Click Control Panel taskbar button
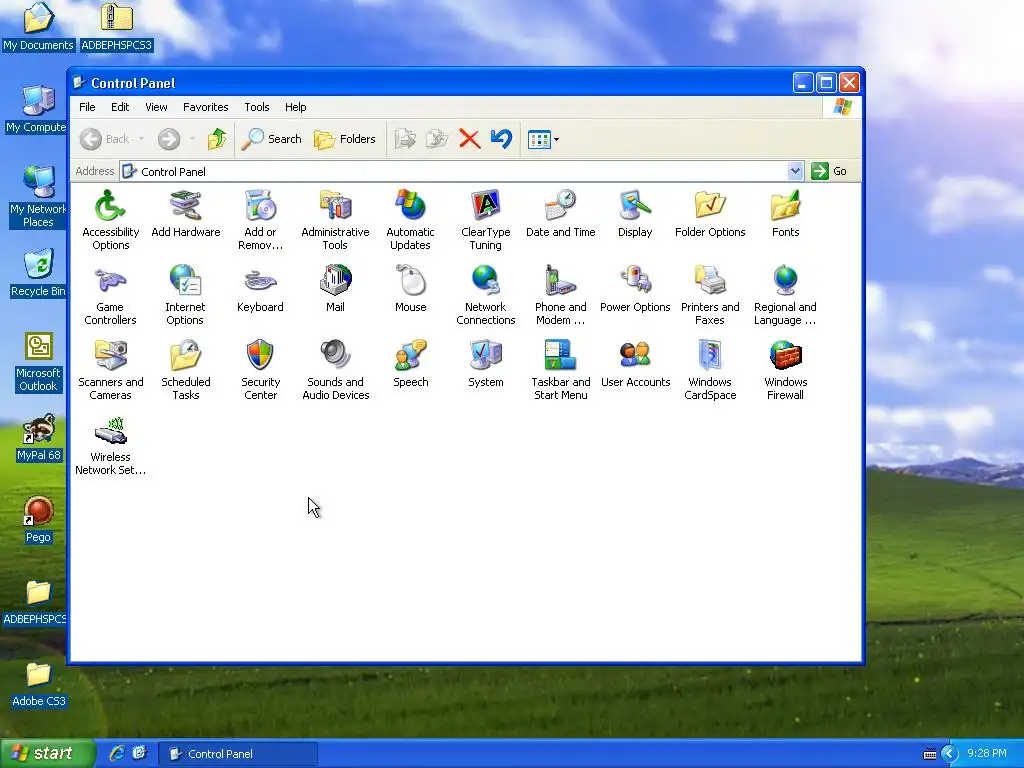The image size is (1024, 768). click(x=238, y=754)
